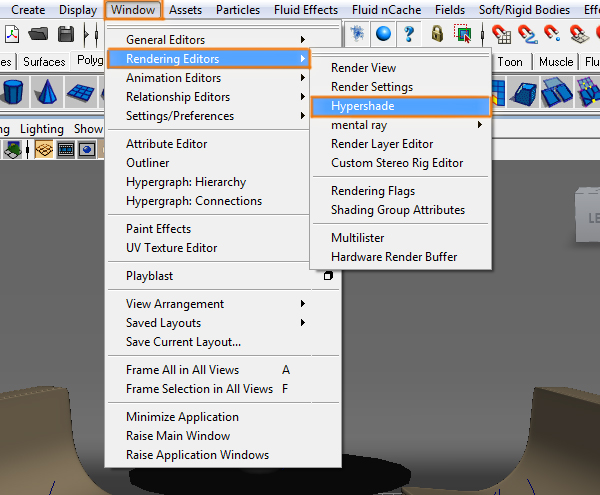Create a polygon plane from the shelf
This screenshot has width=600, height=495.
[x=80, y=92]
